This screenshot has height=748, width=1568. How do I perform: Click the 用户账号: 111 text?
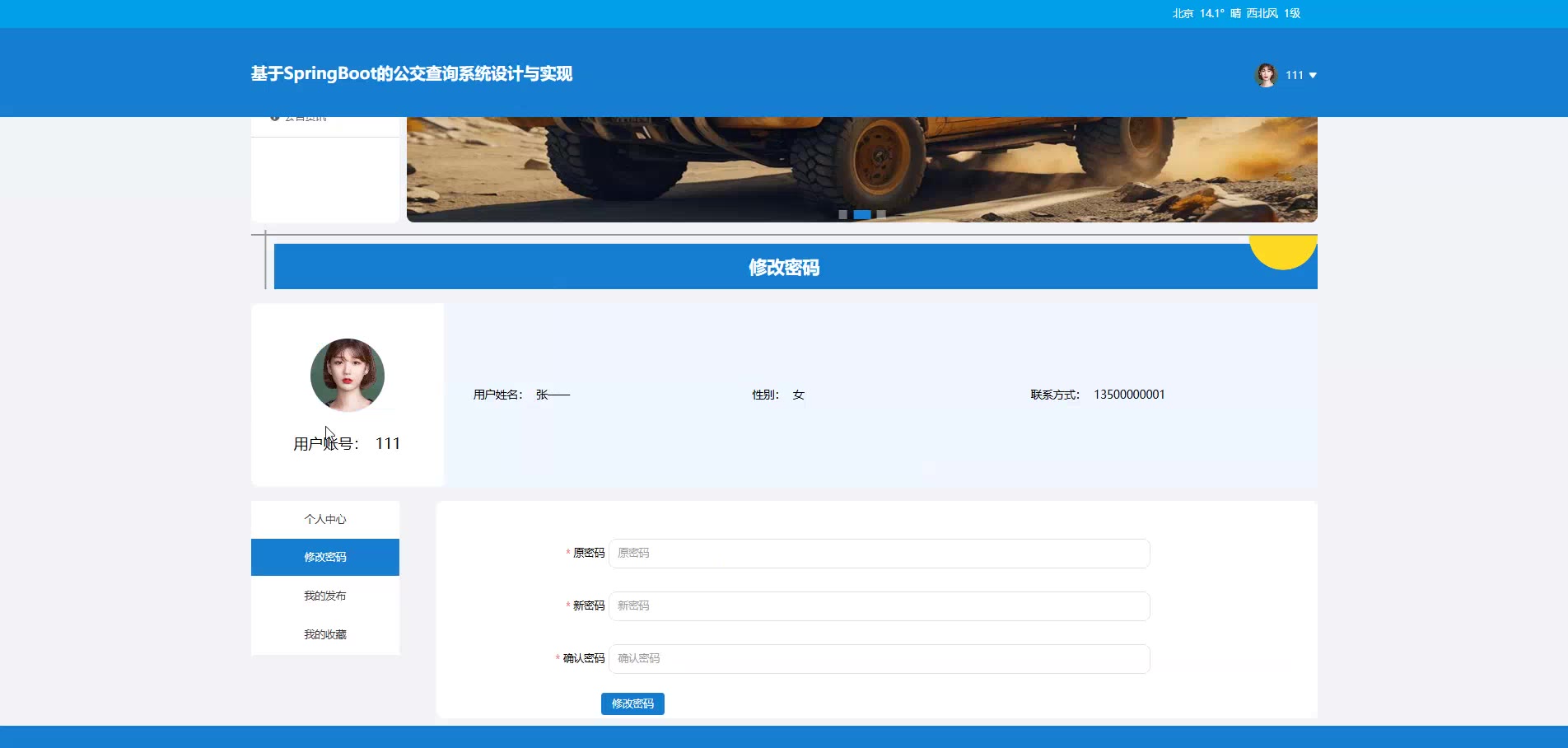(347, 443)
